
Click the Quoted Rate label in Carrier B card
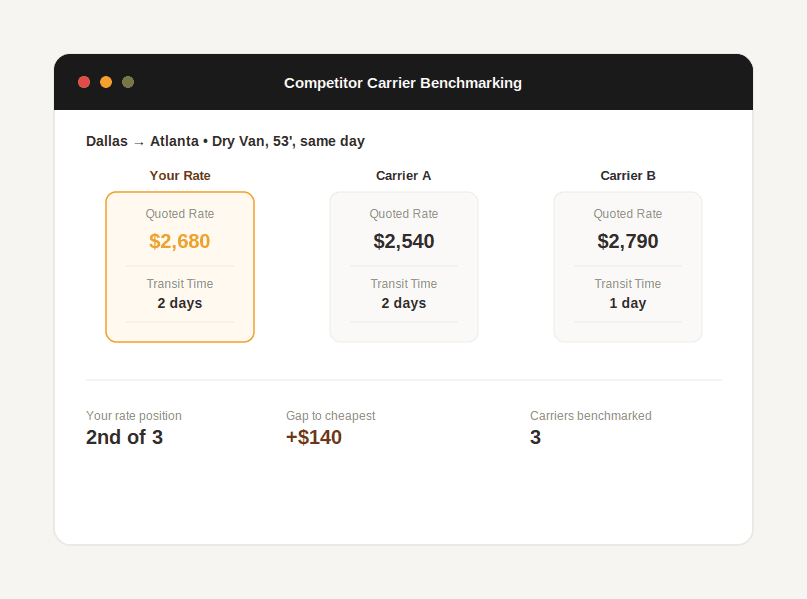click(x=628, y=214)
